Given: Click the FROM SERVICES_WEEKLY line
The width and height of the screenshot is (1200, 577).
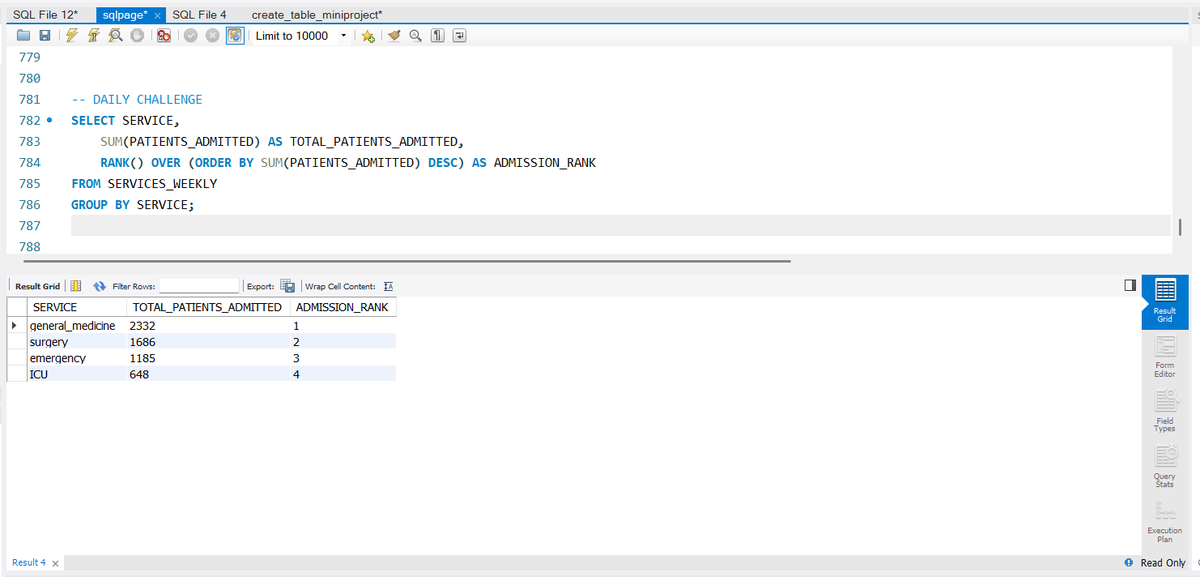Looking at the screenshot, I should (x=144, y=184).
